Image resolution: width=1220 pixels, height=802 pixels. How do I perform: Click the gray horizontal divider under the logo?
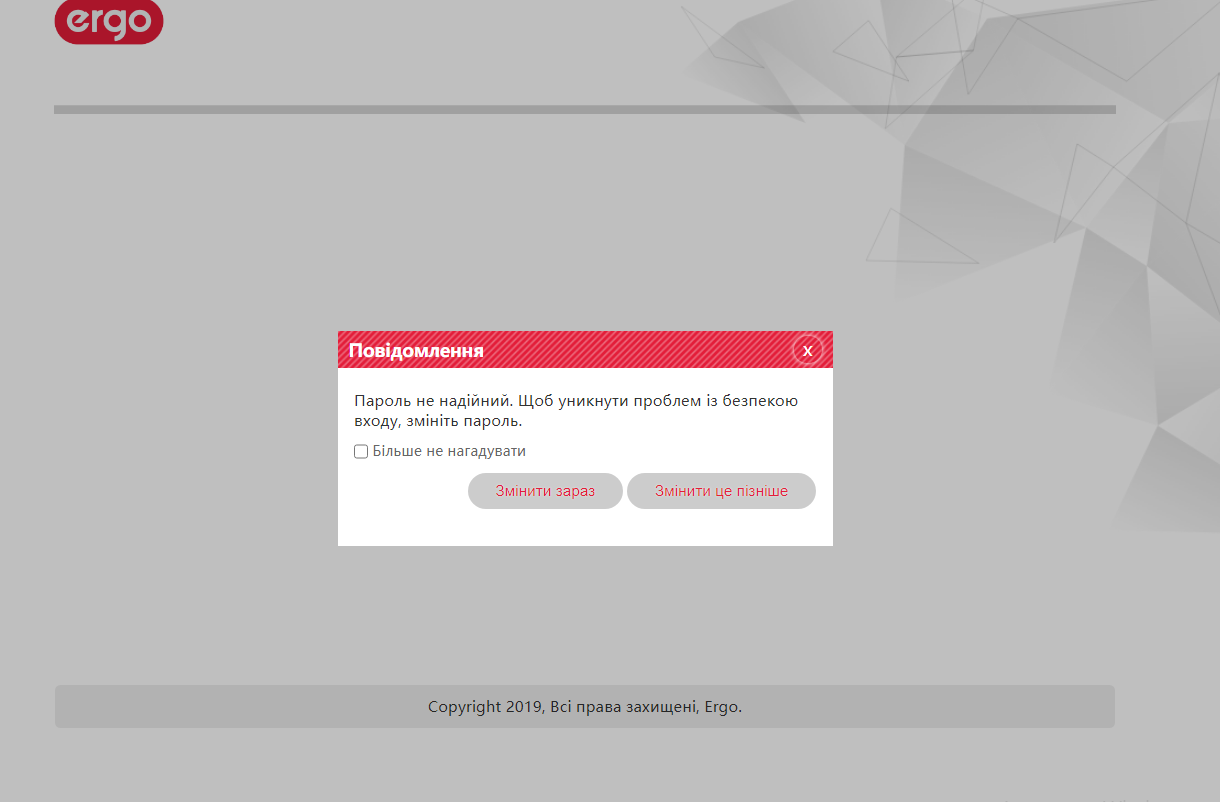(400, 109)
